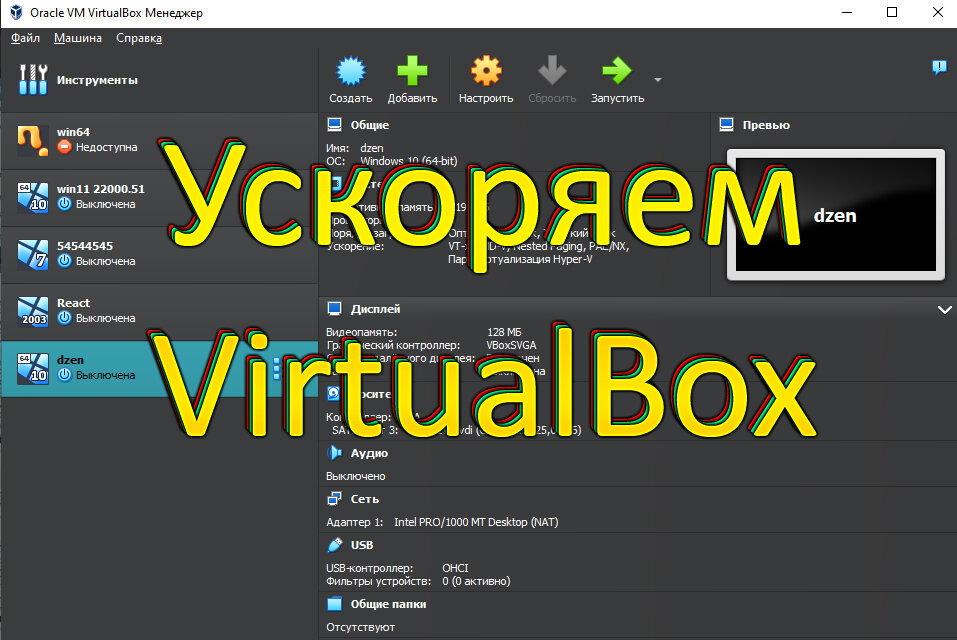Click the Добавить green plus icon
The image size is (957, 640).
click(413, 71)
